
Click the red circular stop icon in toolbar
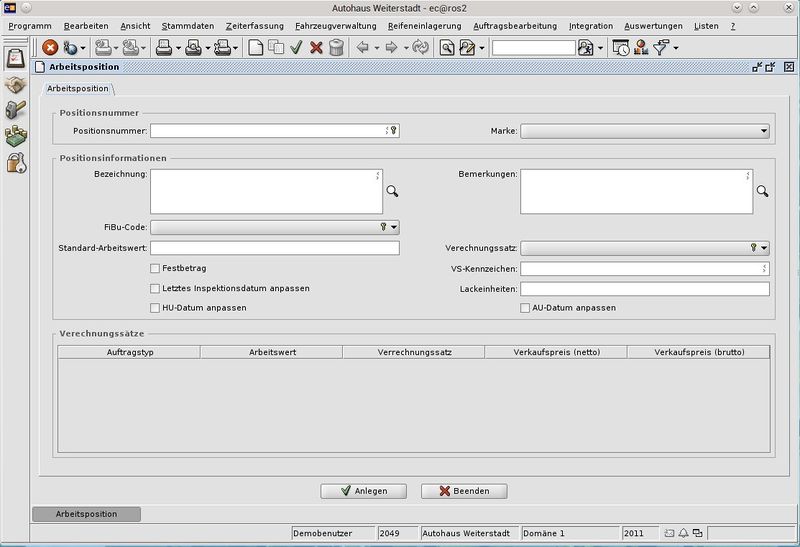(x=50, y=47)
